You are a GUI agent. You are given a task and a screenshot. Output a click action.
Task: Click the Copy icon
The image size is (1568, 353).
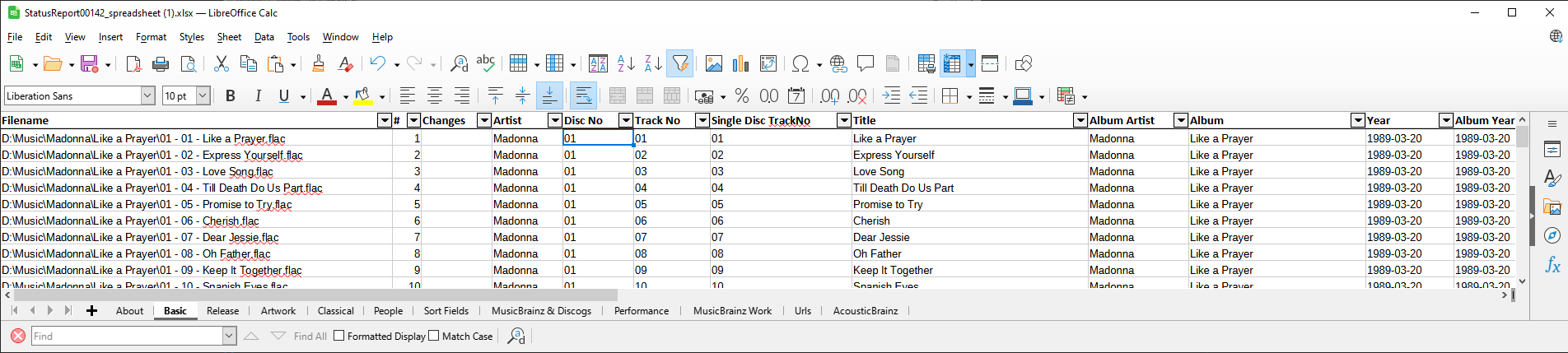pos(248,63)
